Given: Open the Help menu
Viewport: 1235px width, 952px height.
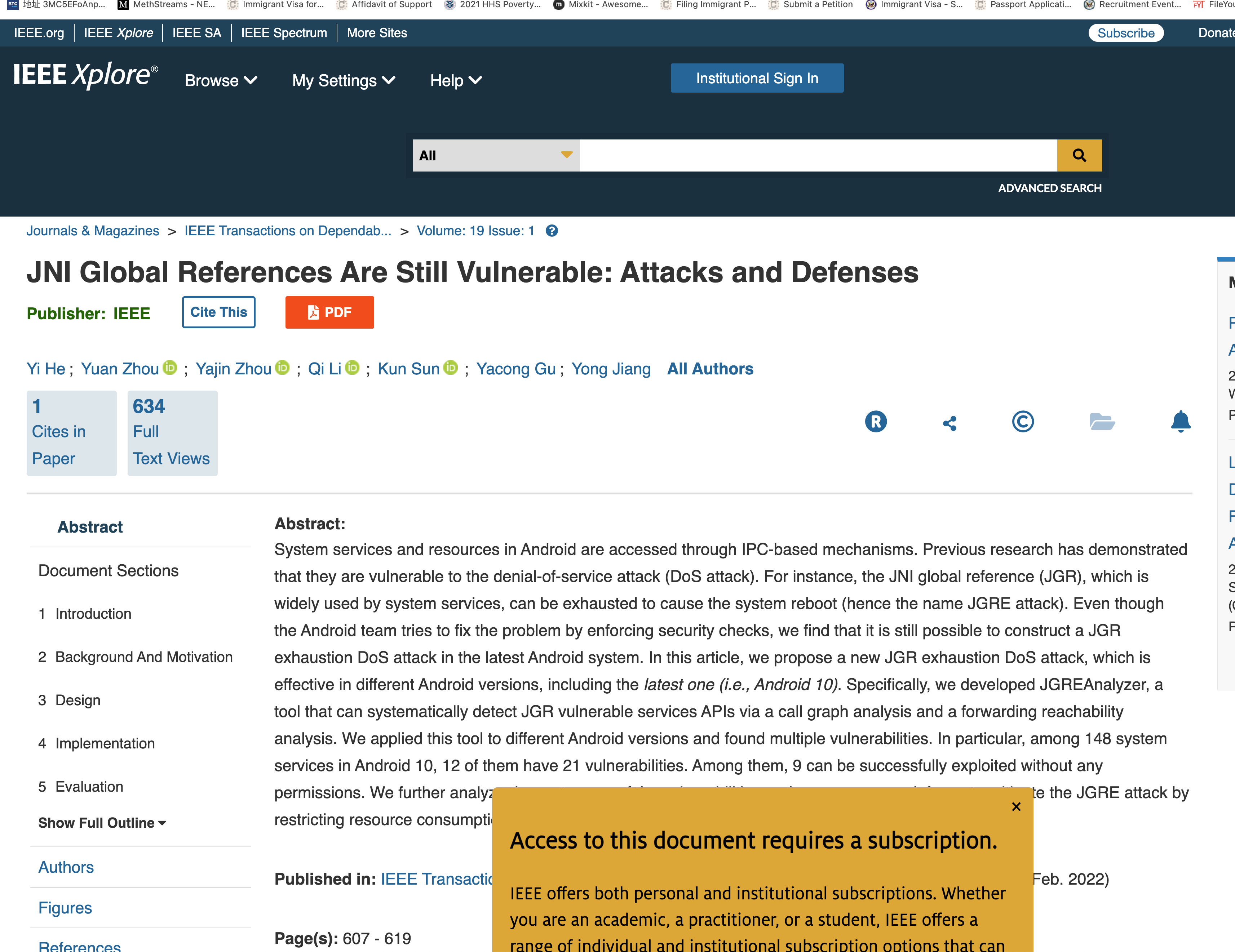Looking at the screenshot, I should pyautogui.click(x=456, y=80).
